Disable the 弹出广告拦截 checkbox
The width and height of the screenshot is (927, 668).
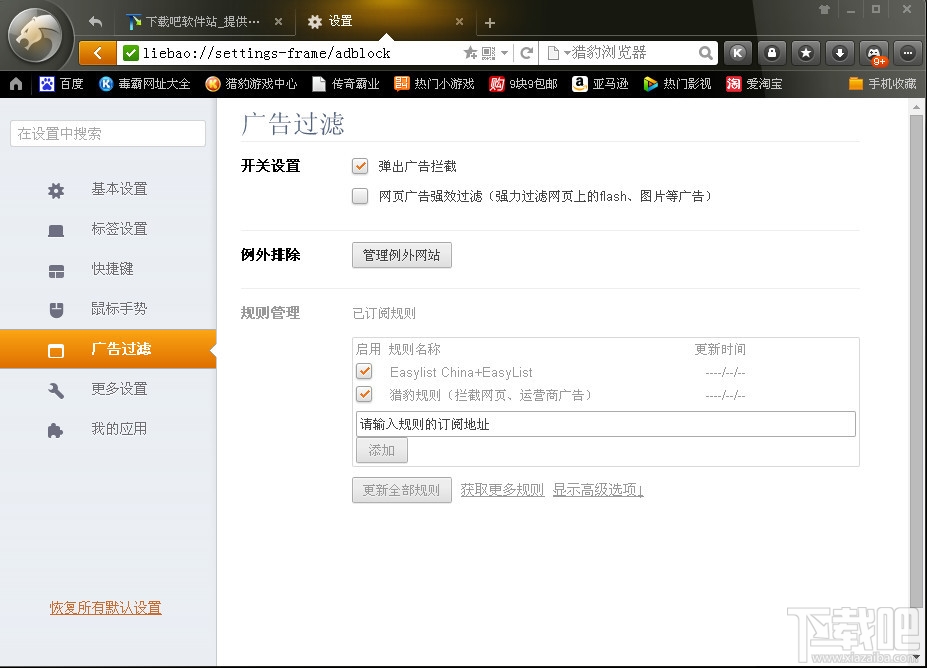click(x=359, y=166)
